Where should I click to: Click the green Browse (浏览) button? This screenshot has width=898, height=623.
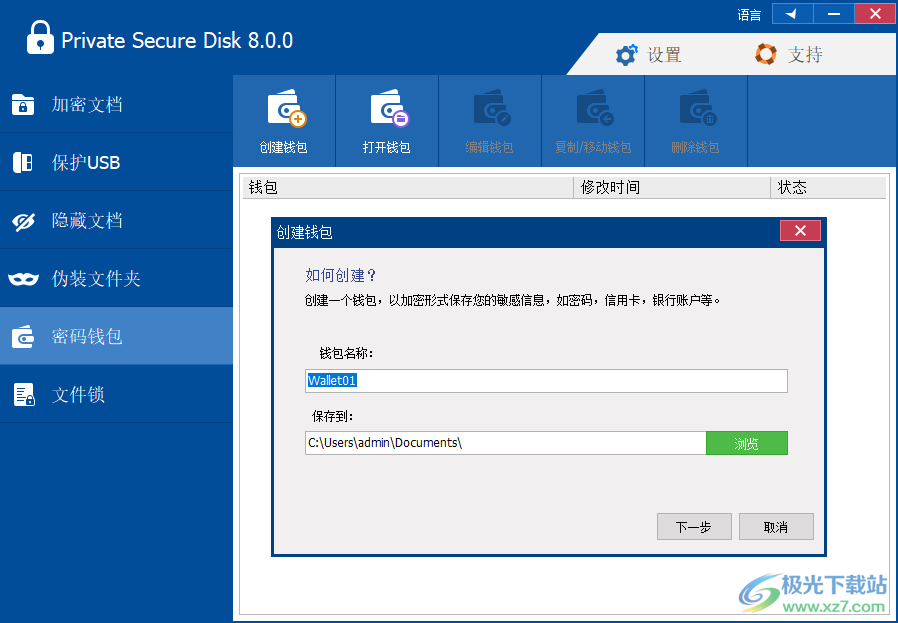[747, 443]
